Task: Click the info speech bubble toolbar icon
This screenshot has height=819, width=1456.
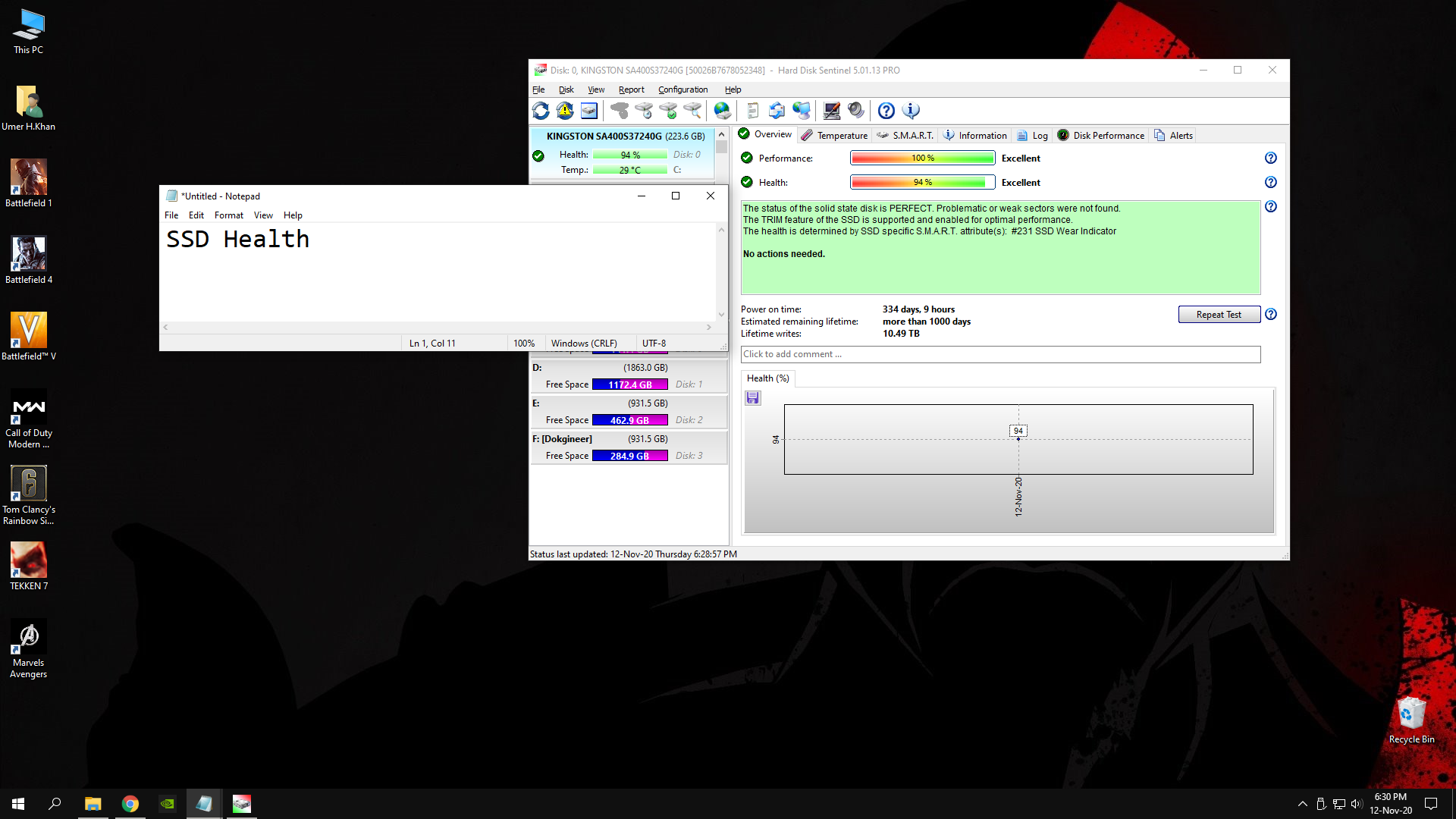Action: [x=911, y=111]
